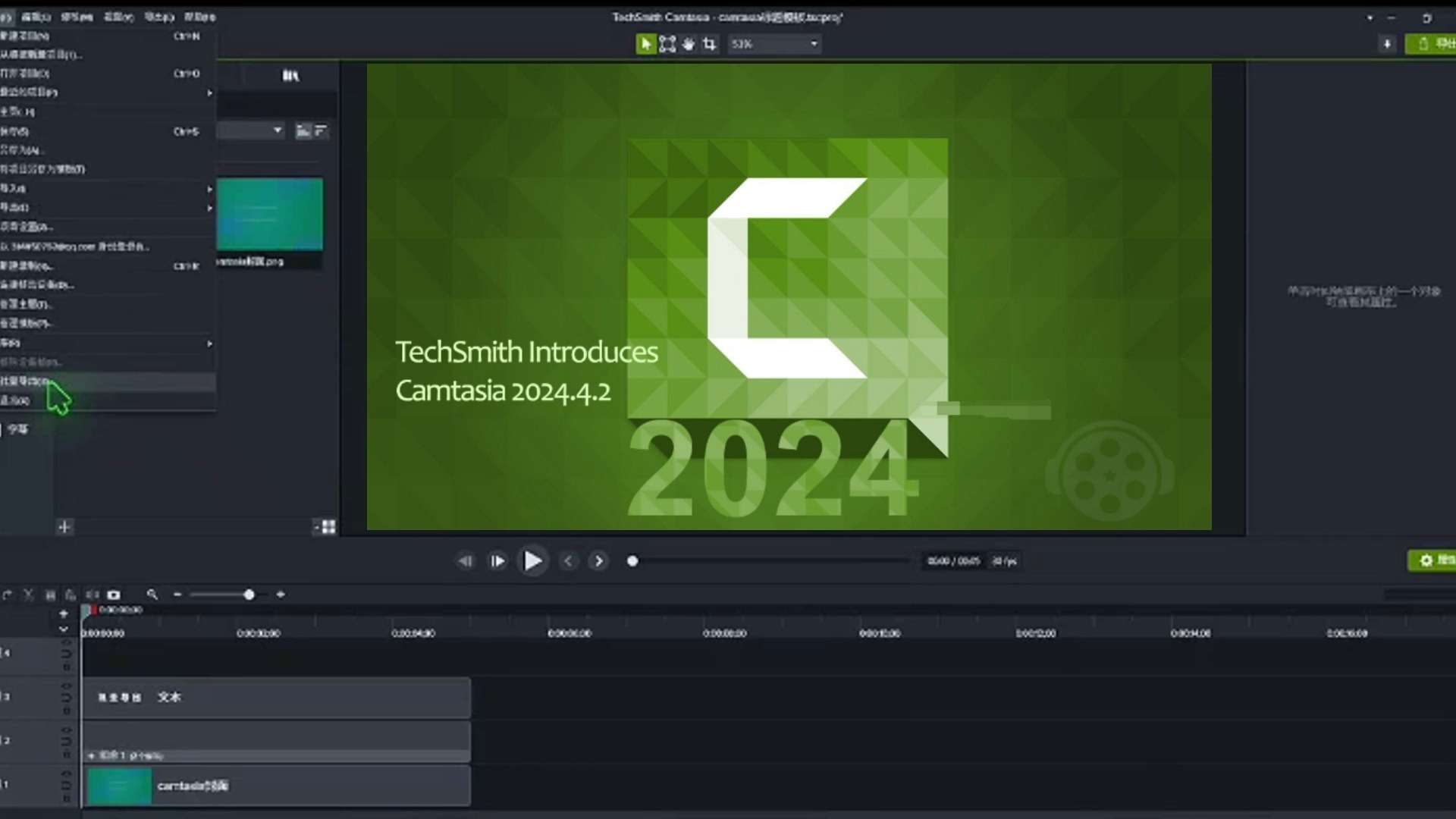
Task: Toggle the lock icon on track 1
Action: tap(66, 799)
